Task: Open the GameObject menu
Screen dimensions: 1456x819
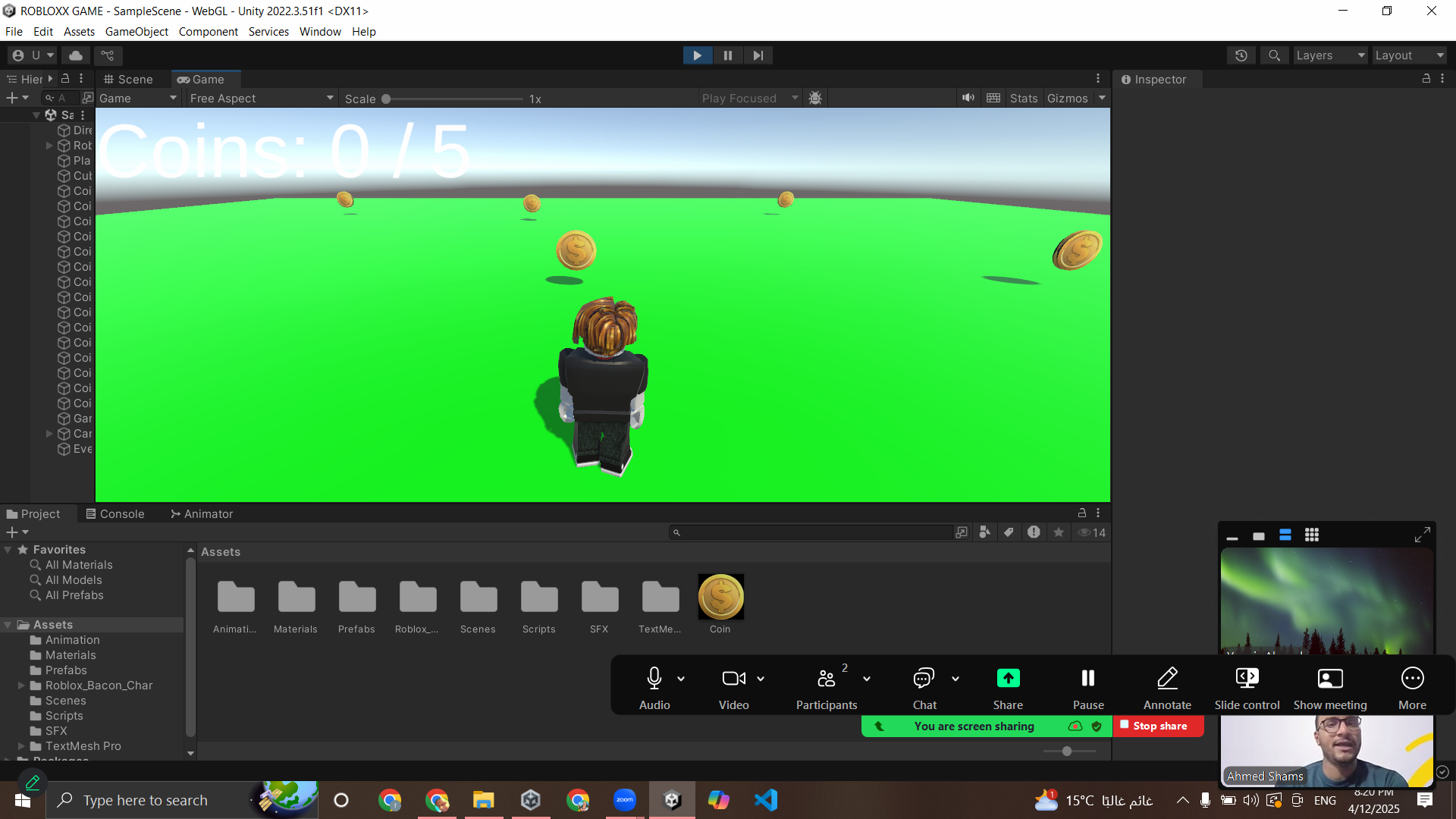Action: [x=136, y=32]
